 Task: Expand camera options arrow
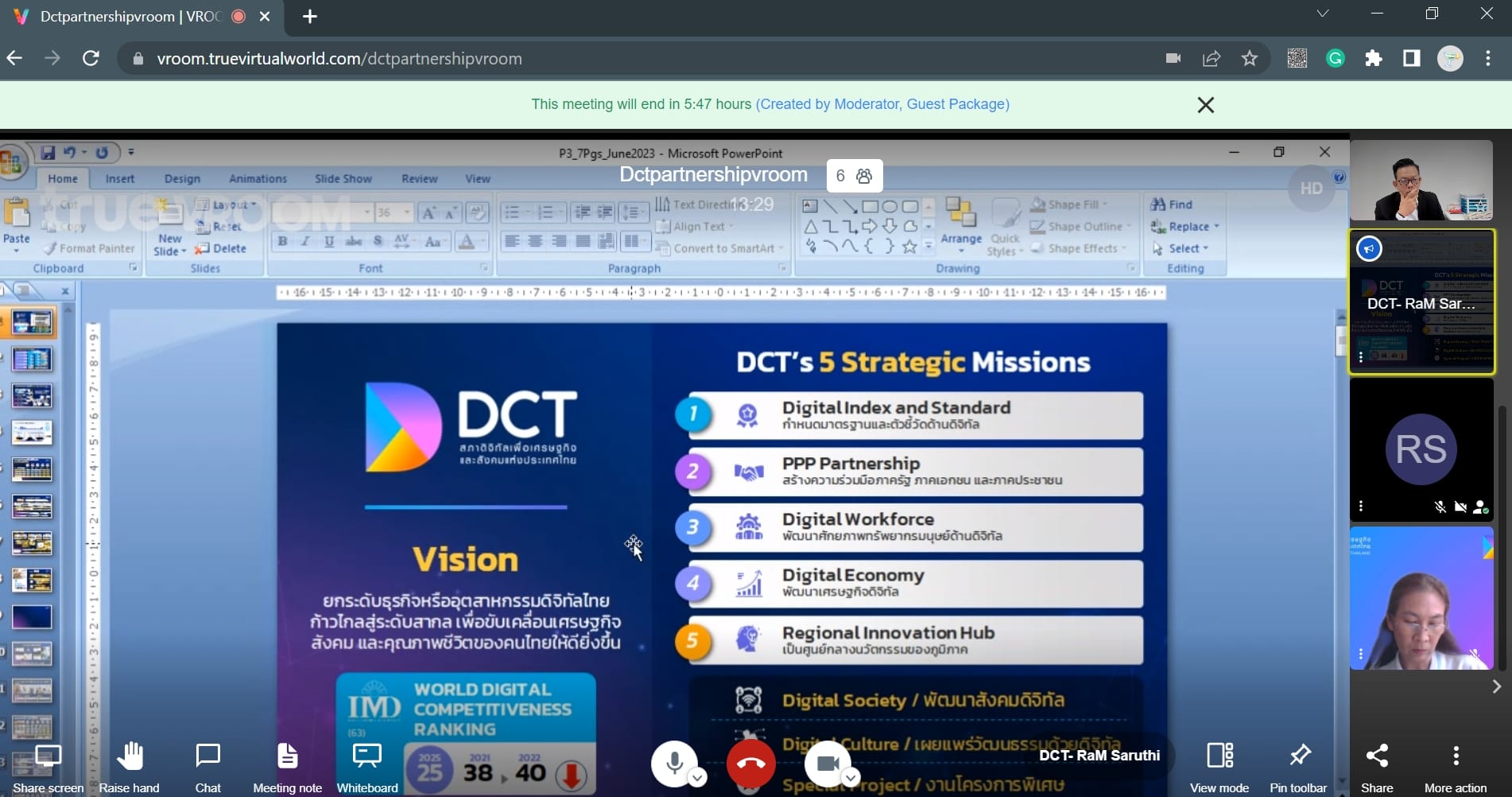click(851, 778)
